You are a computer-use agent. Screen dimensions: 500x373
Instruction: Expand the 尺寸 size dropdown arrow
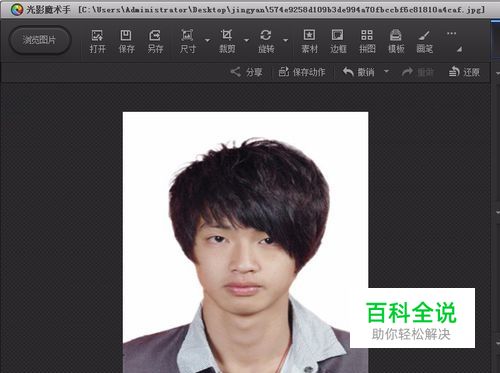coord(207,40)
